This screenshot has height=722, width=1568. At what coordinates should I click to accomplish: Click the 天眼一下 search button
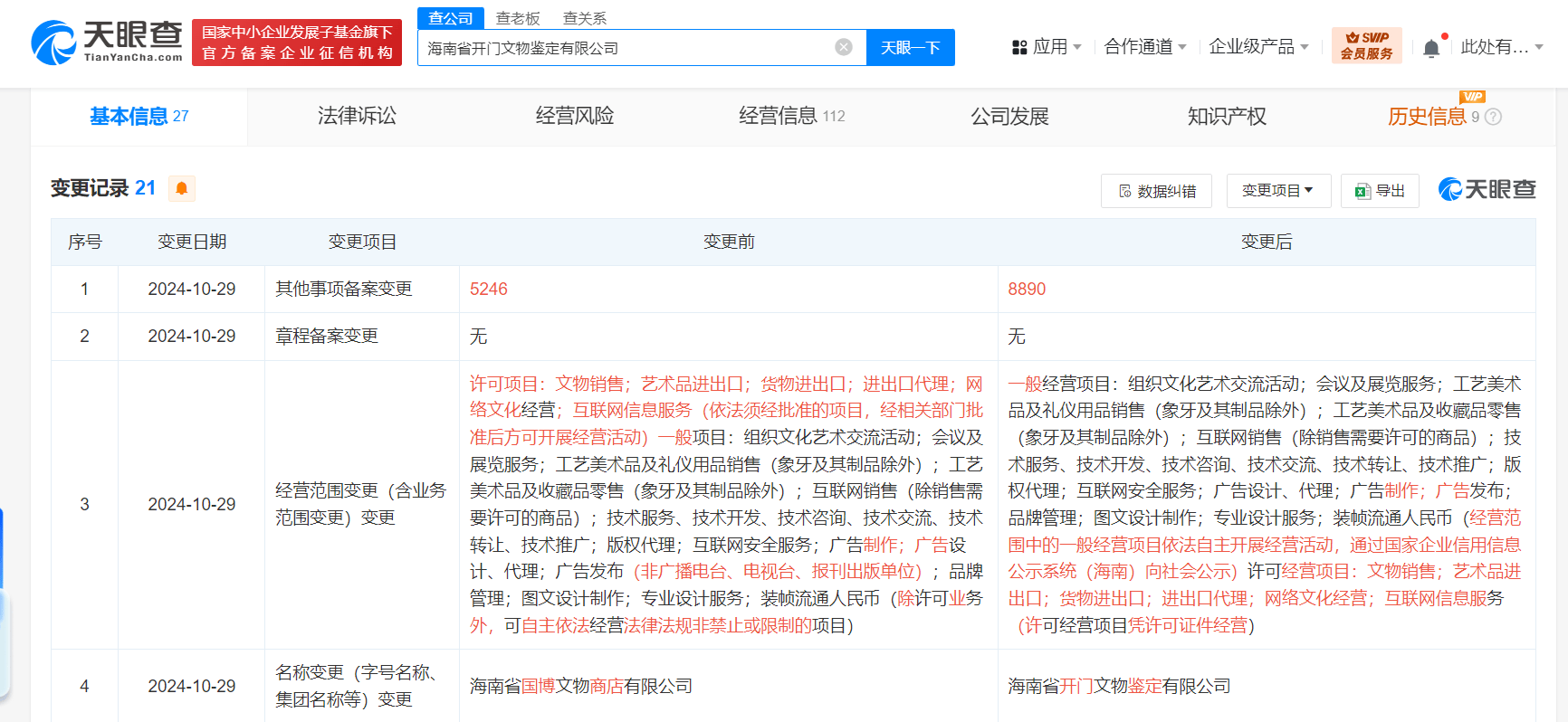pyautogui.click(x=910, y=48)
